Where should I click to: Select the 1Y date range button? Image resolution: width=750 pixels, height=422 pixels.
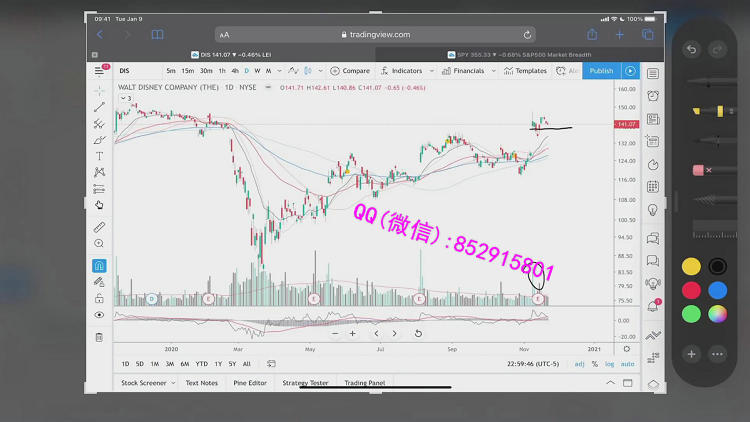click(x=218, y=364)
